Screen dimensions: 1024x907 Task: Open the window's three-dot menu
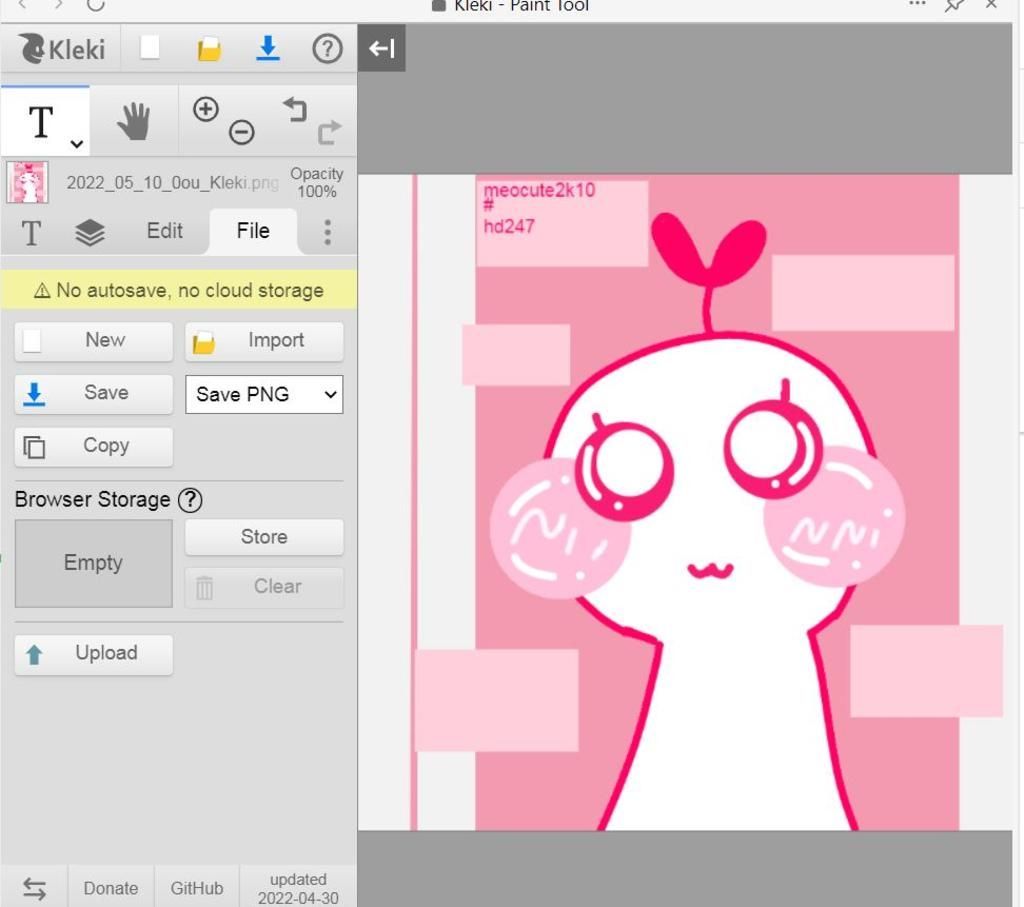pyautogui.click(x=917, y=4)
